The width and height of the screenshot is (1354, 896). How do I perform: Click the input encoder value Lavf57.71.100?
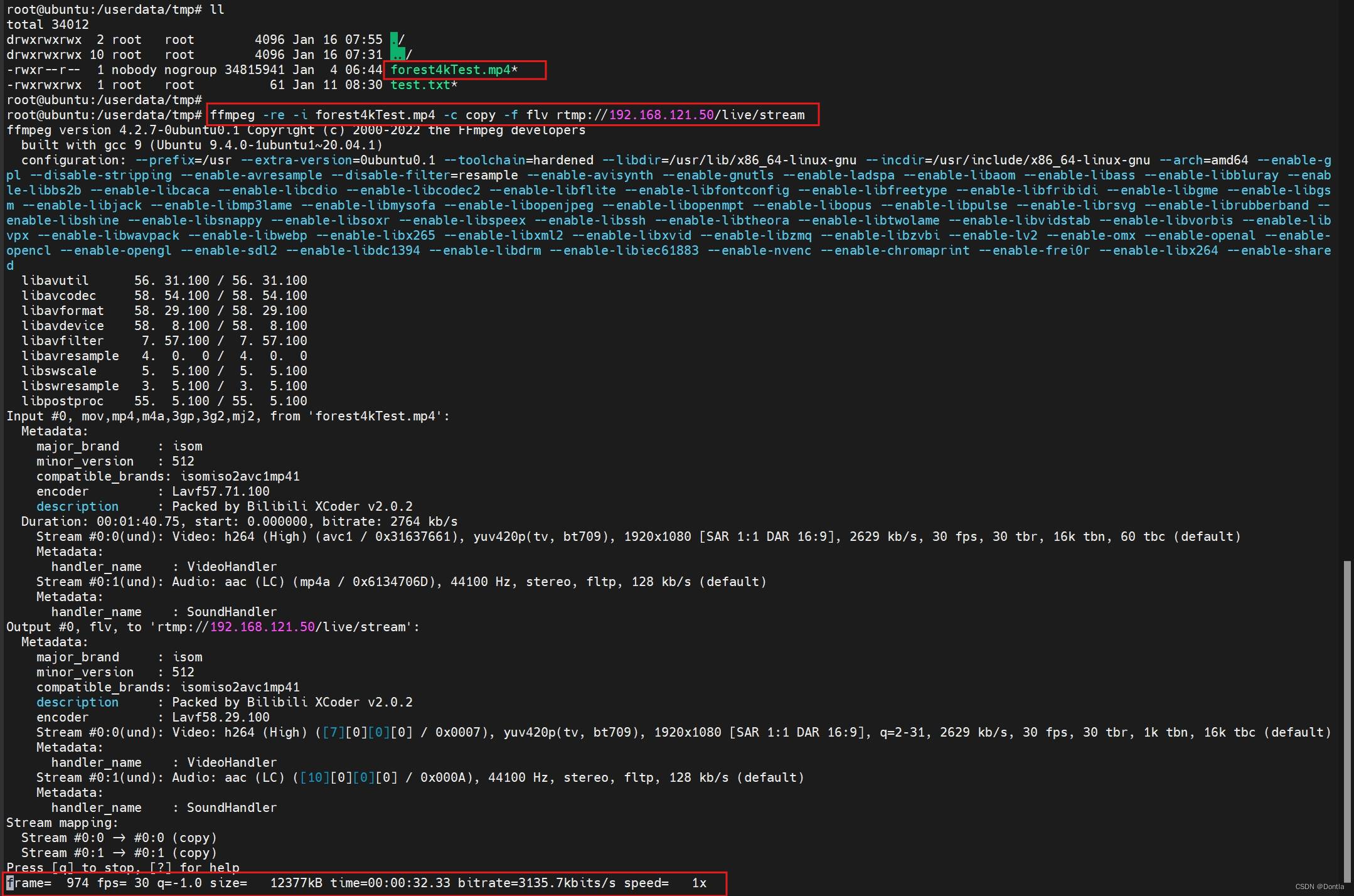[221, 491]
